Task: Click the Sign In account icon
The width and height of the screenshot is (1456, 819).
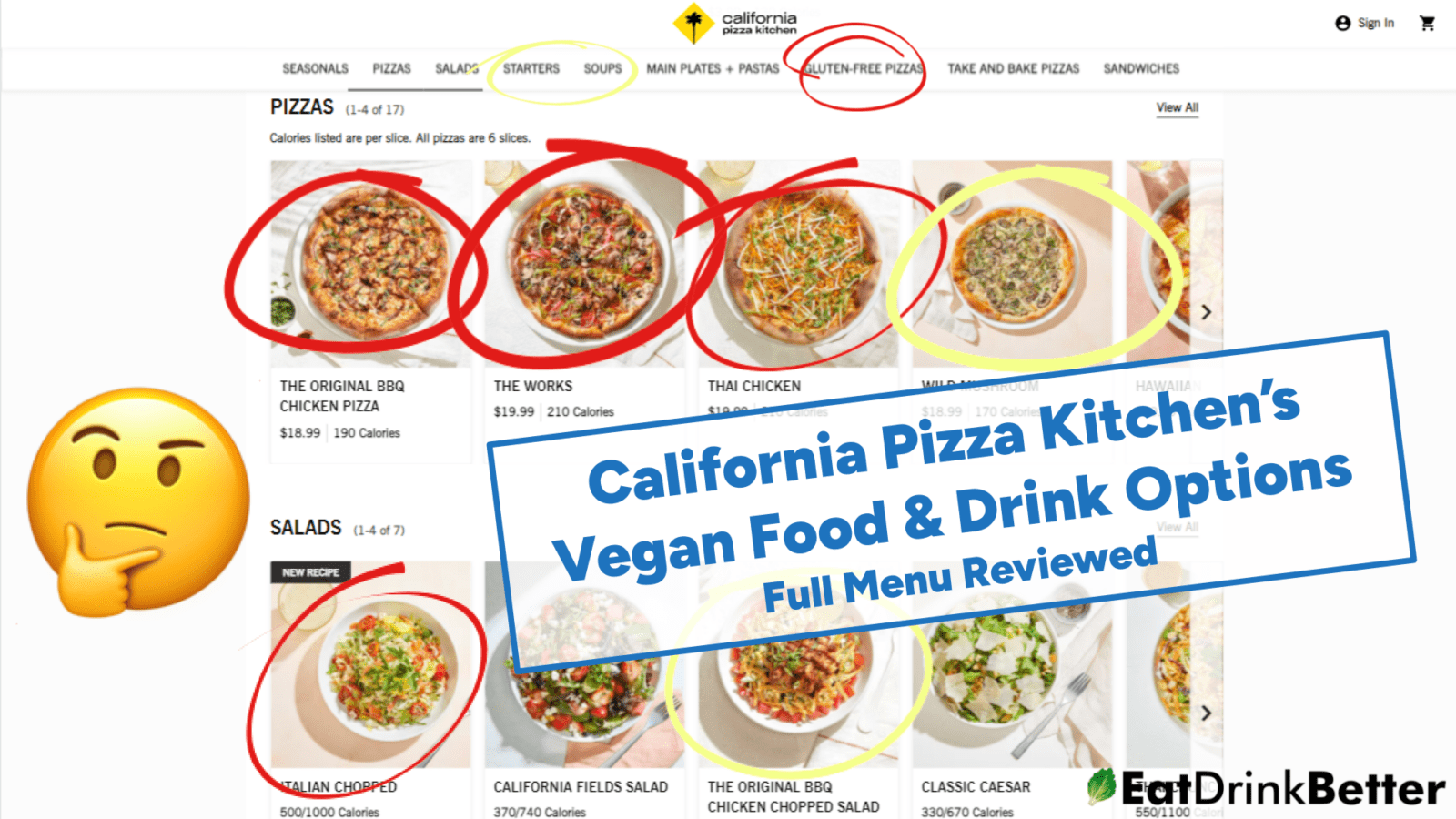Action: click(x=1342, y=23)
